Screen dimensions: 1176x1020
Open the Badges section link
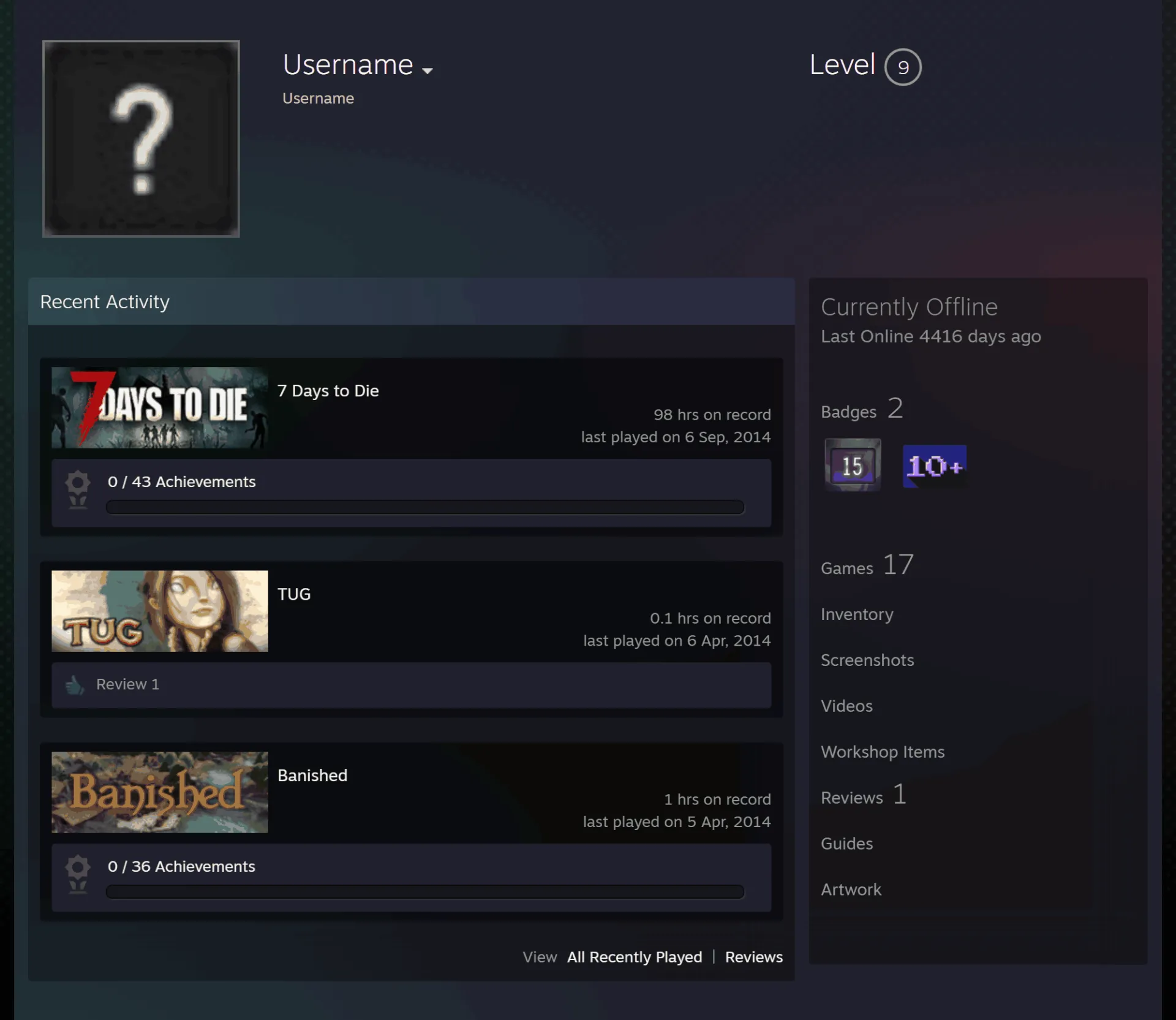tap(862, 409)
